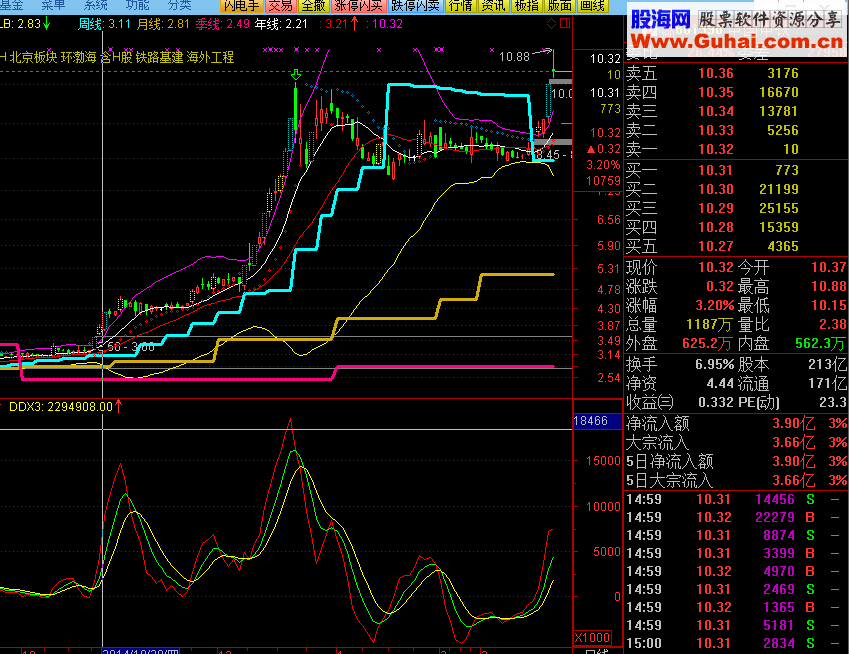Image resolution: width=849 pixels, height=654 pixels.
Task: Click the 18466 value marker on indicator axis
Action: [590, 422]
